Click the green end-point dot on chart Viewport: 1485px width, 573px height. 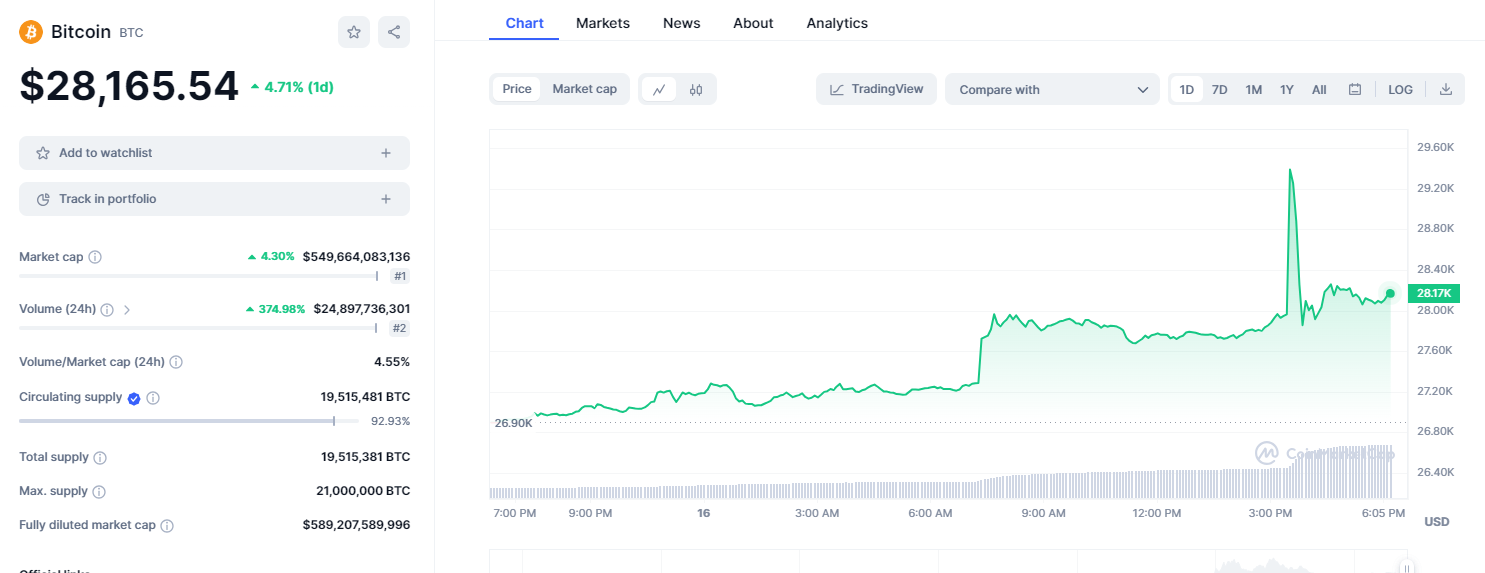(1390, 293)
